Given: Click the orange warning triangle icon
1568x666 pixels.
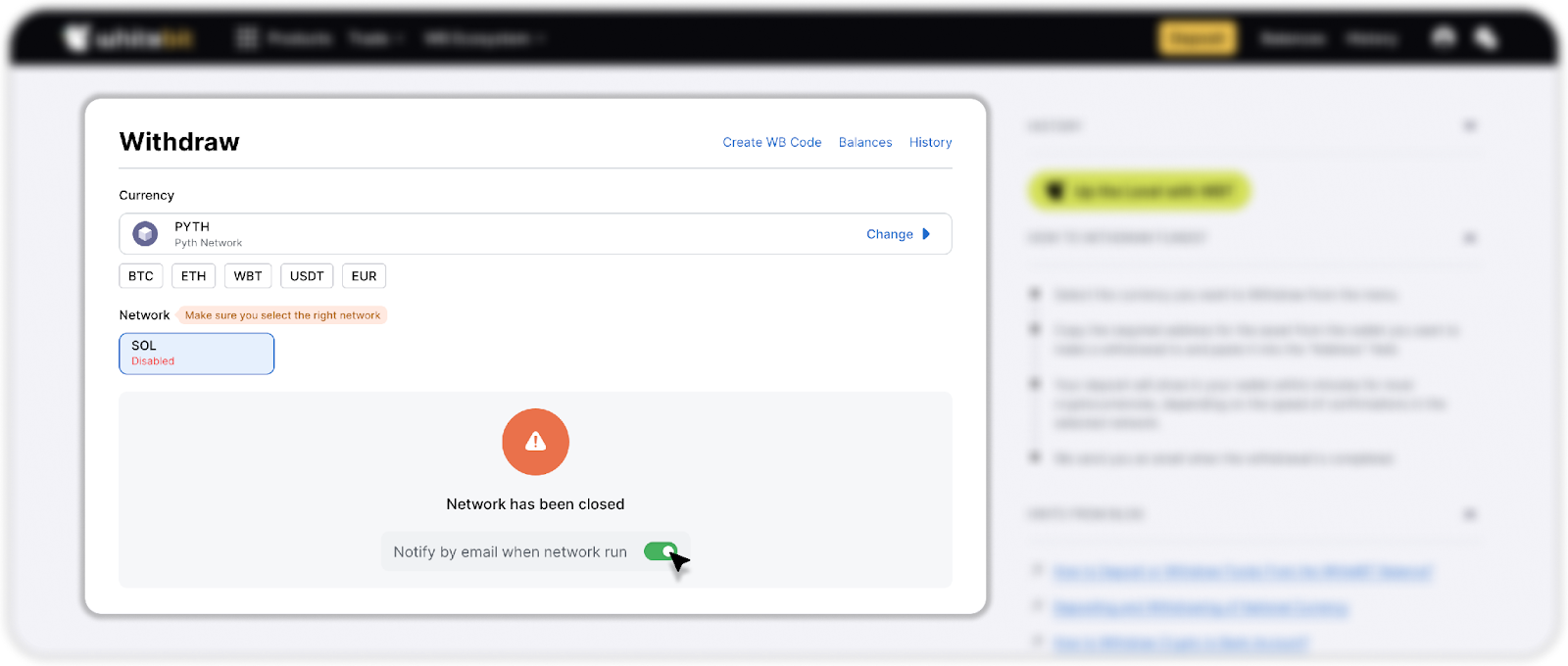Looking at the screenshot, I should tap(535, 442).
